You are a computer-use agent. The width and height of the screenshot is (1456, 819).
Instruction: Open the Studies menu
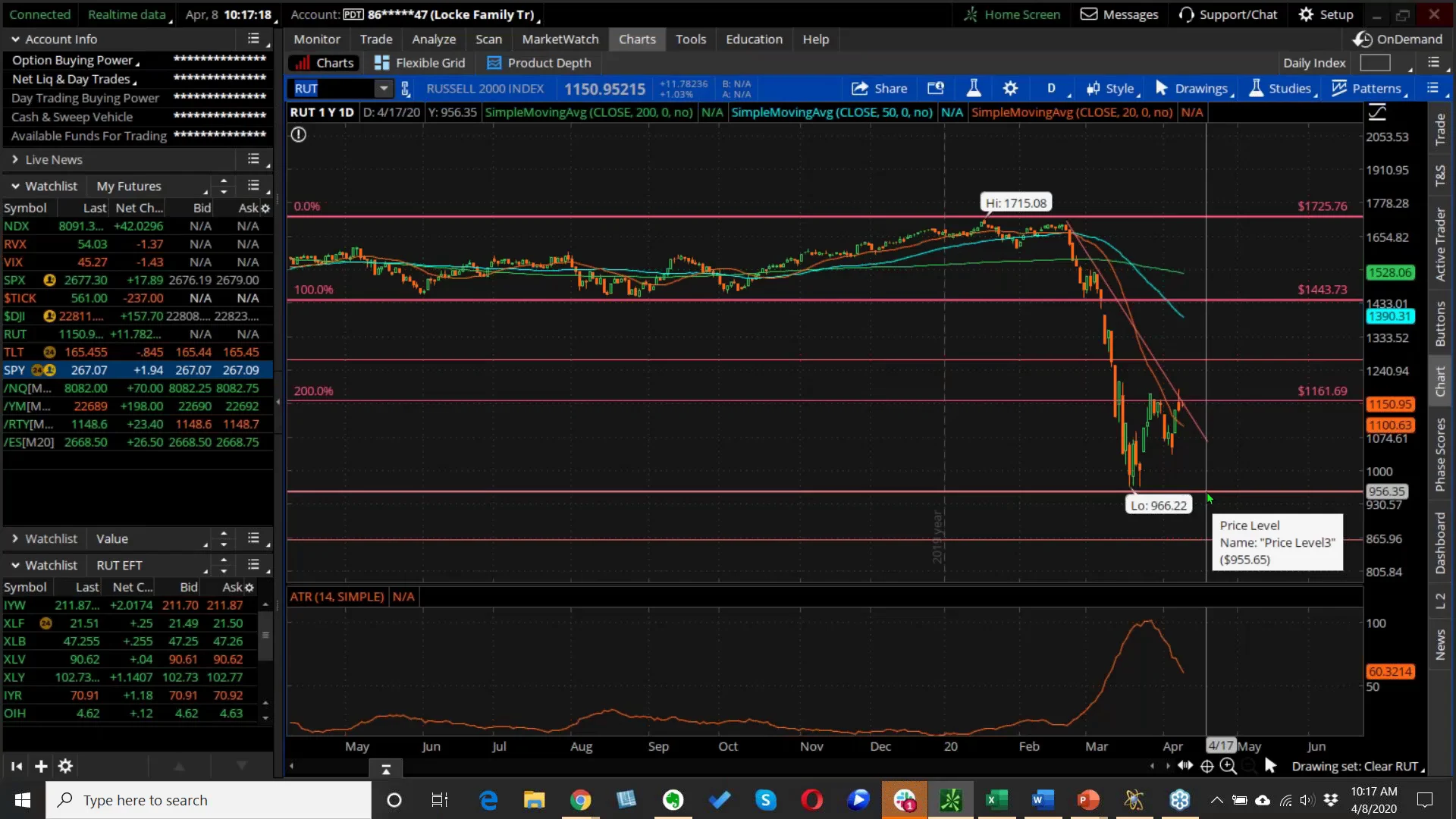(x=1282, y=89)
